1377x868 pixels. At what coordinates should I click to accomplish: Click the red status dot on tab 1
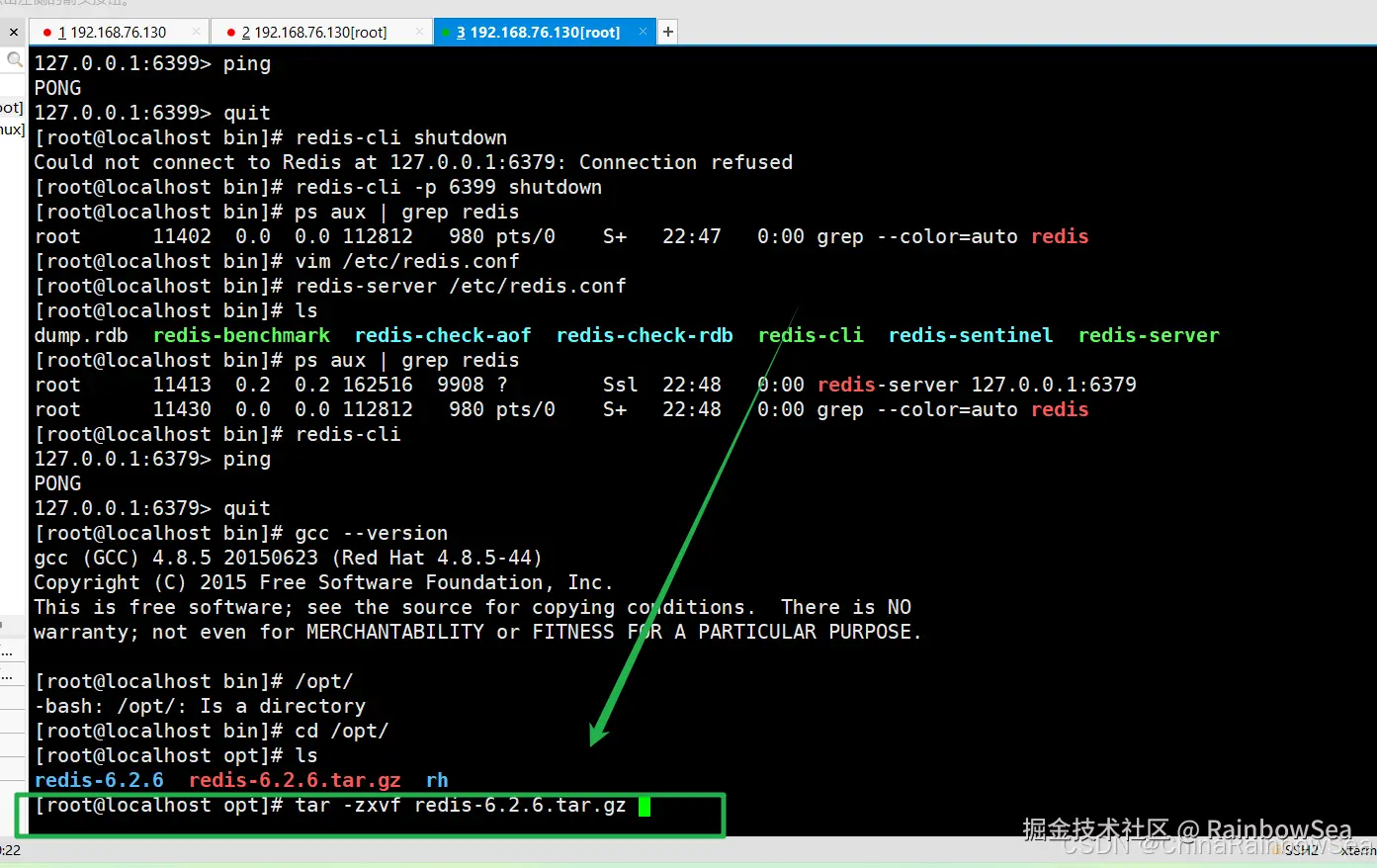coord(46,33)
